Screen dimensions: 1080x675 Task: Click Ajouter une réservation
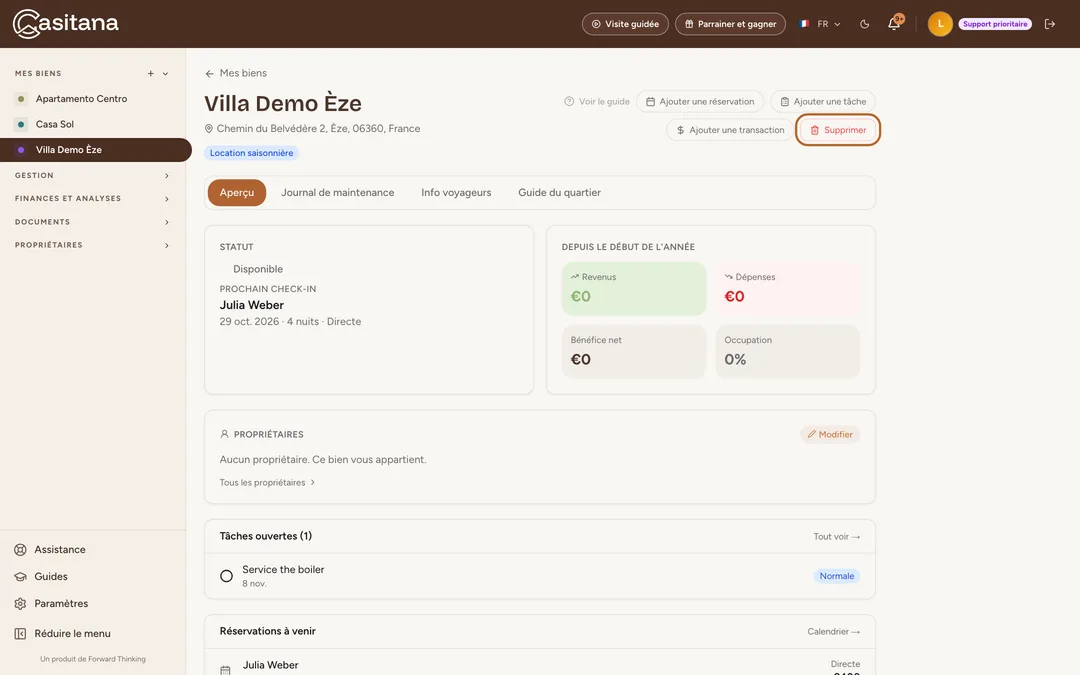pos(700,101)
